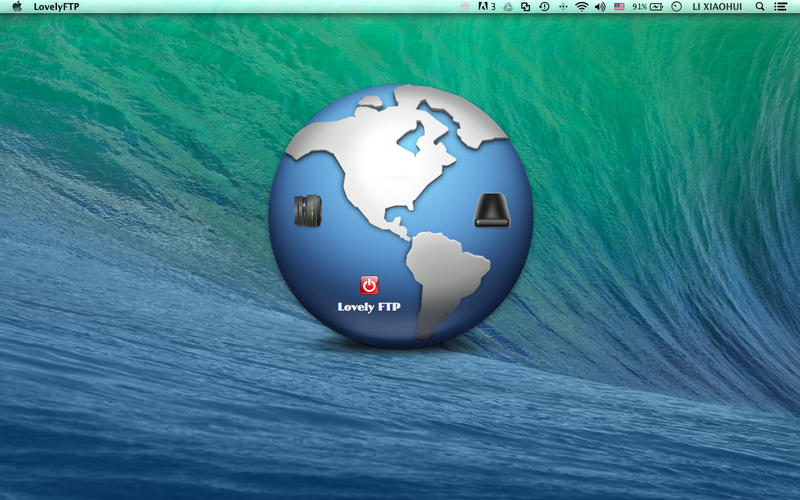Click the Lovely FTP label on the globe

pos(369,307)
